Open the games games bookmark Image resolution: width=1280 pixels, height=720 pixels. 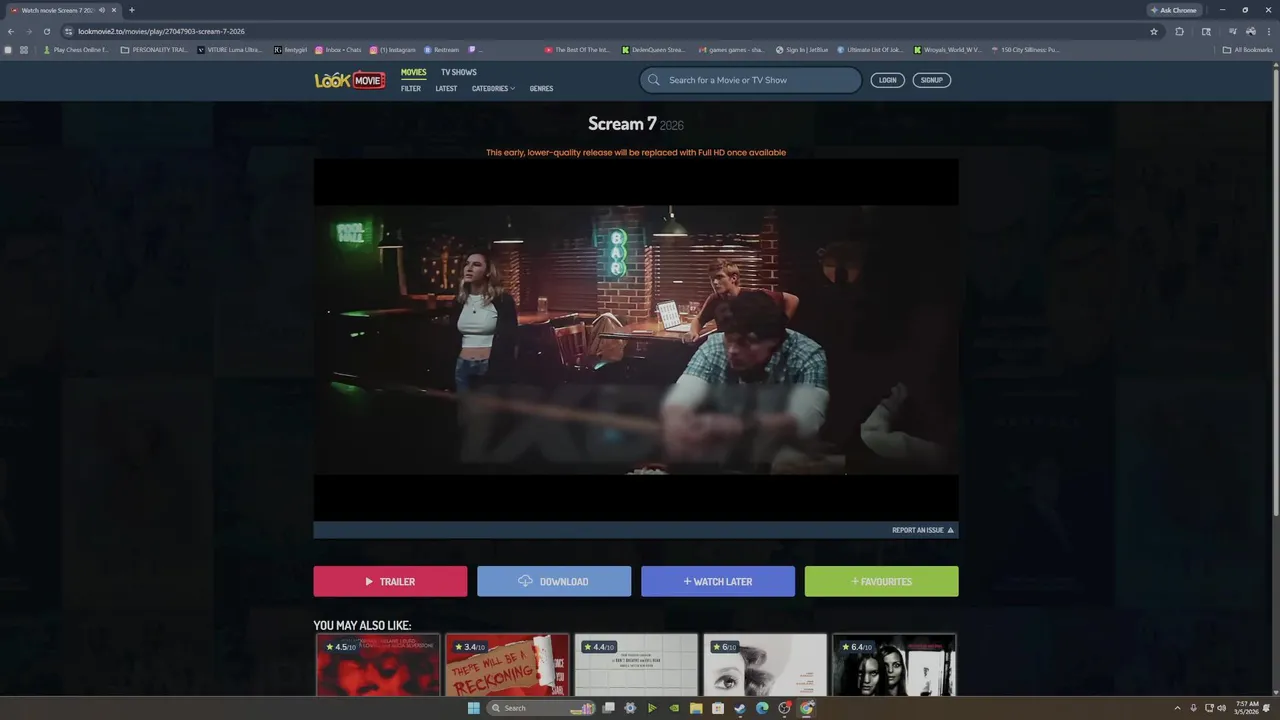(x=731, y=49)
